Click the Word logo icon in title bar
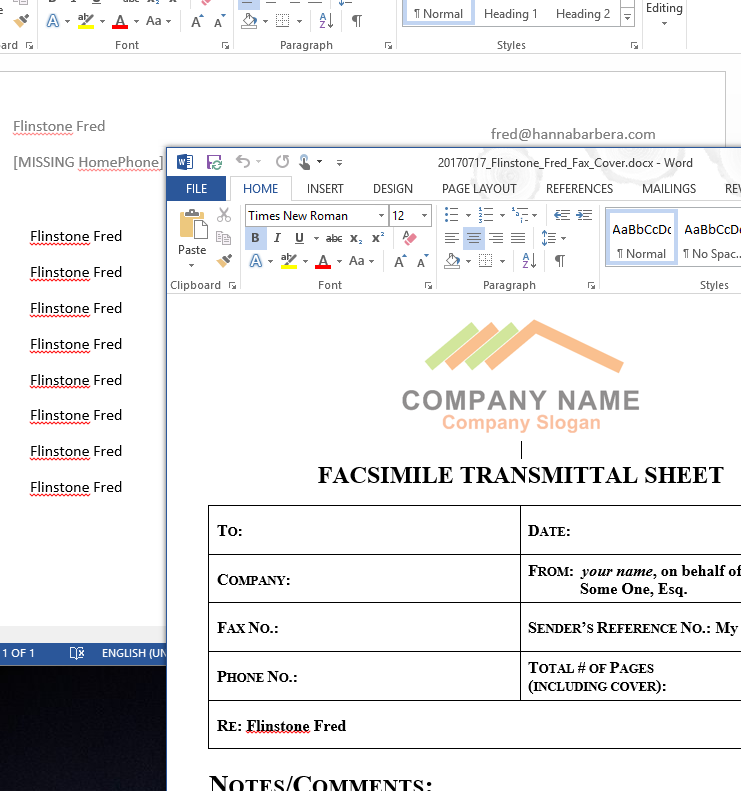The width and height of the screenshot is (741, 791). tap(185, 162)
